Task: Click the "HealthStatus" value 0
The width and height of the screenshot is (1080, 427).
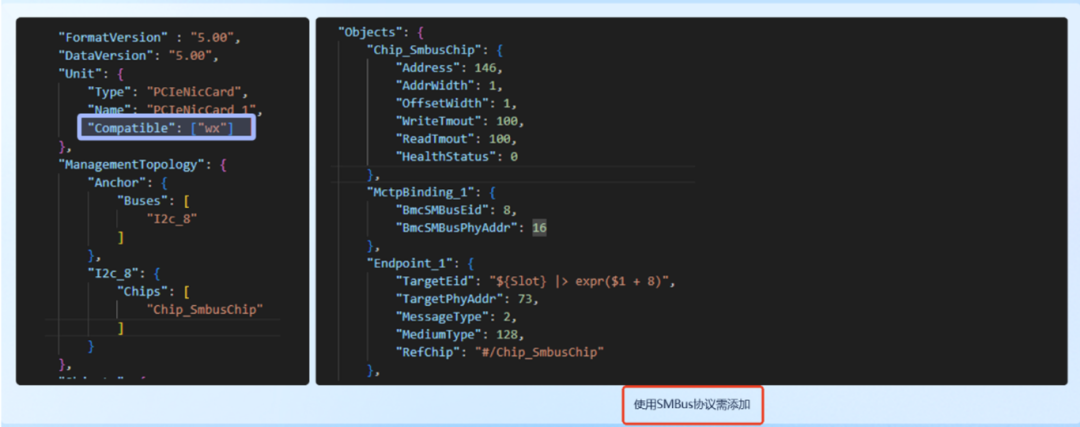Action: tap(514, 156)
